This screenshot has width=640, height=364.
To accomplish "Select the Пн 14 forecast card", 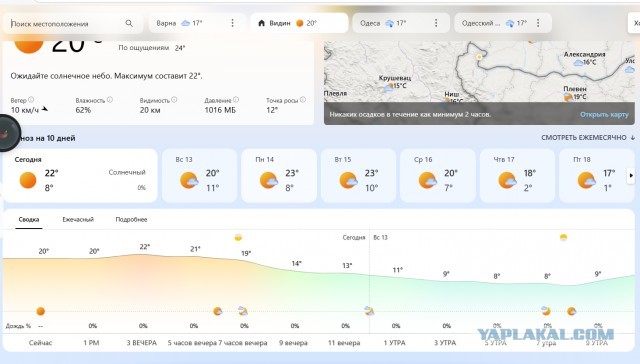I will click(279, 175).
